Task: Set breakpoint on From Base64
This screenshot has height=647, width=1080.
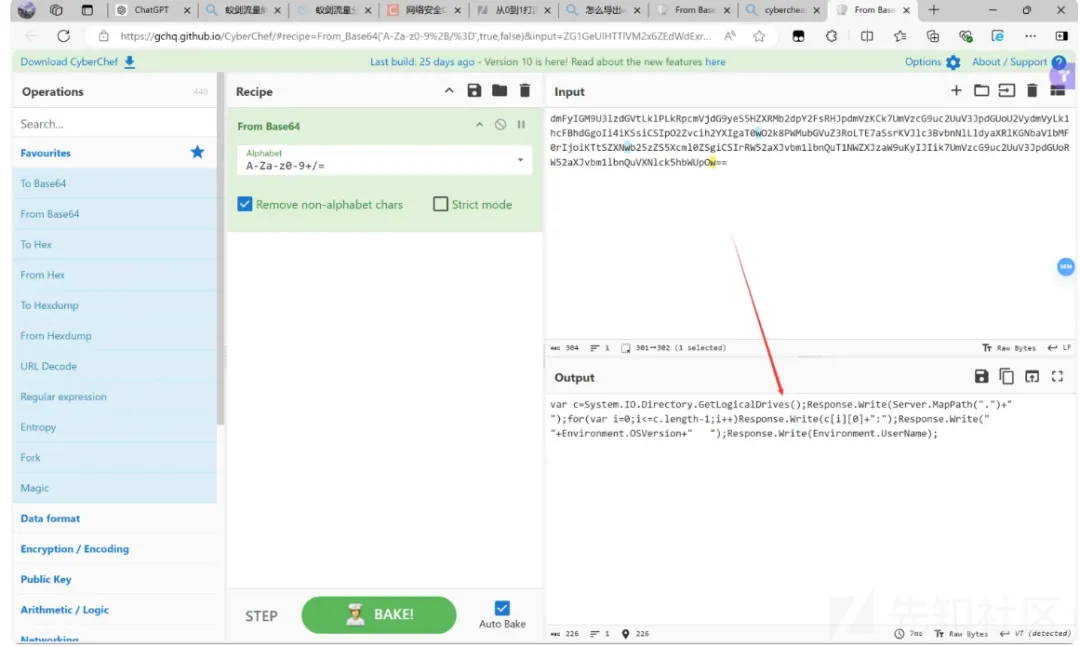Action: tap(521, 125)
